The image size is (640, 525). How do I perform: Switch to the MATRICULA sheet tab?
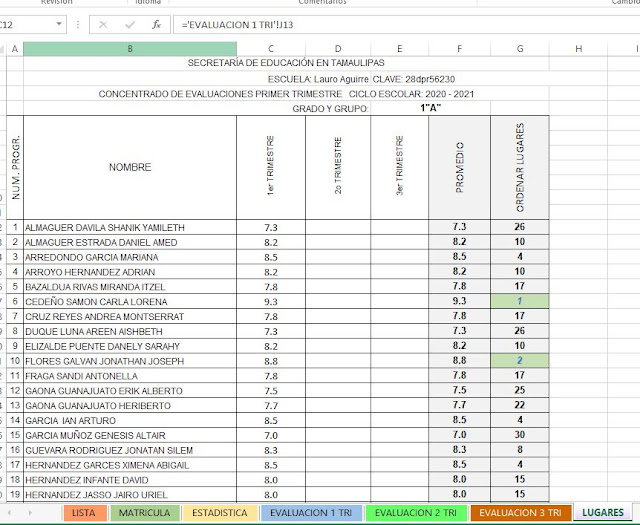coord(144,513)
